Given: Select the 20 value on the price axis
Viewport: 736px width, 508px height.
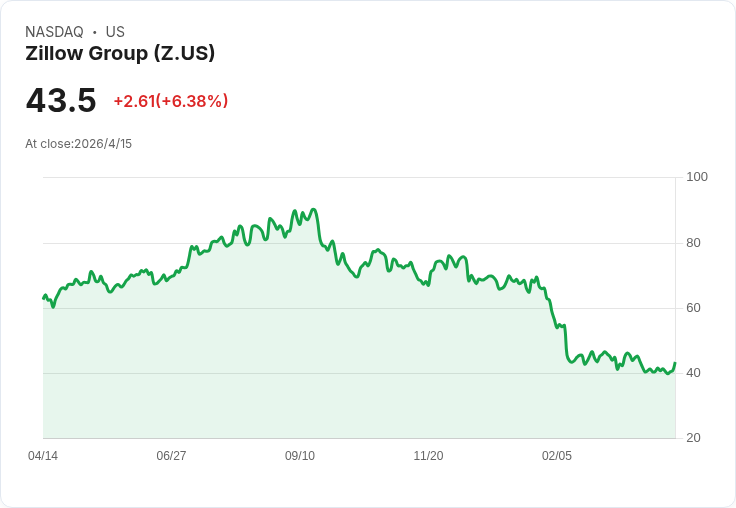Looking at the screenshot, I should pyautogui.click(x=693, y=438).
